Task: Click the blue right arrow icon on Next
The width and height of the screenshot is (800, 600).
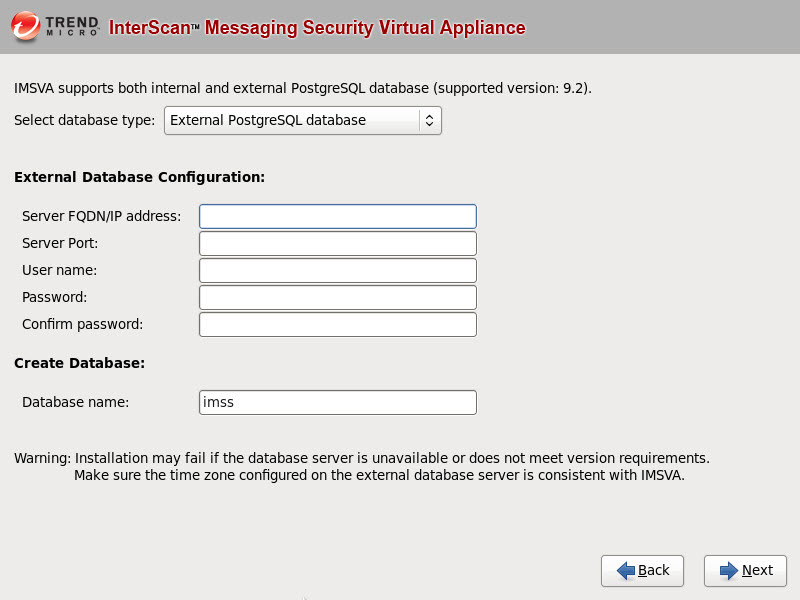Action: click(728, 570)
